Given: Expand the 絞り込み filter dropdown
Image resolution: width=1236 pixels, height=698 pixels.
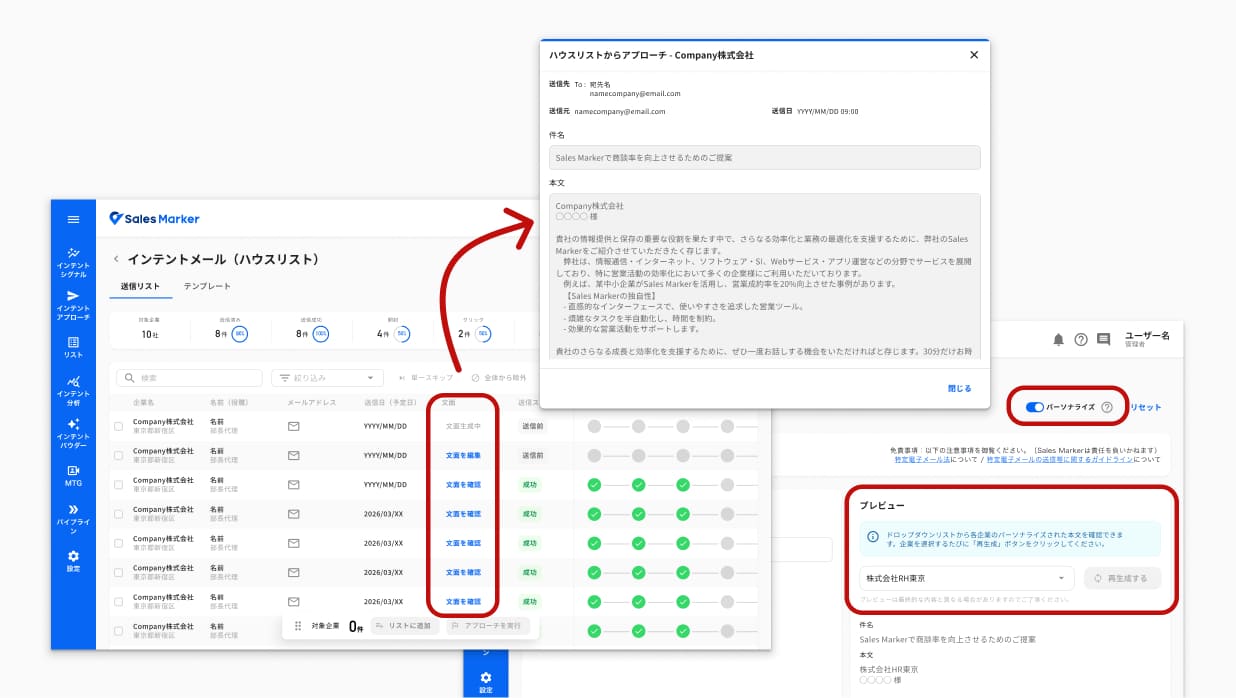Looking at the screenshot, I should 327,378.
